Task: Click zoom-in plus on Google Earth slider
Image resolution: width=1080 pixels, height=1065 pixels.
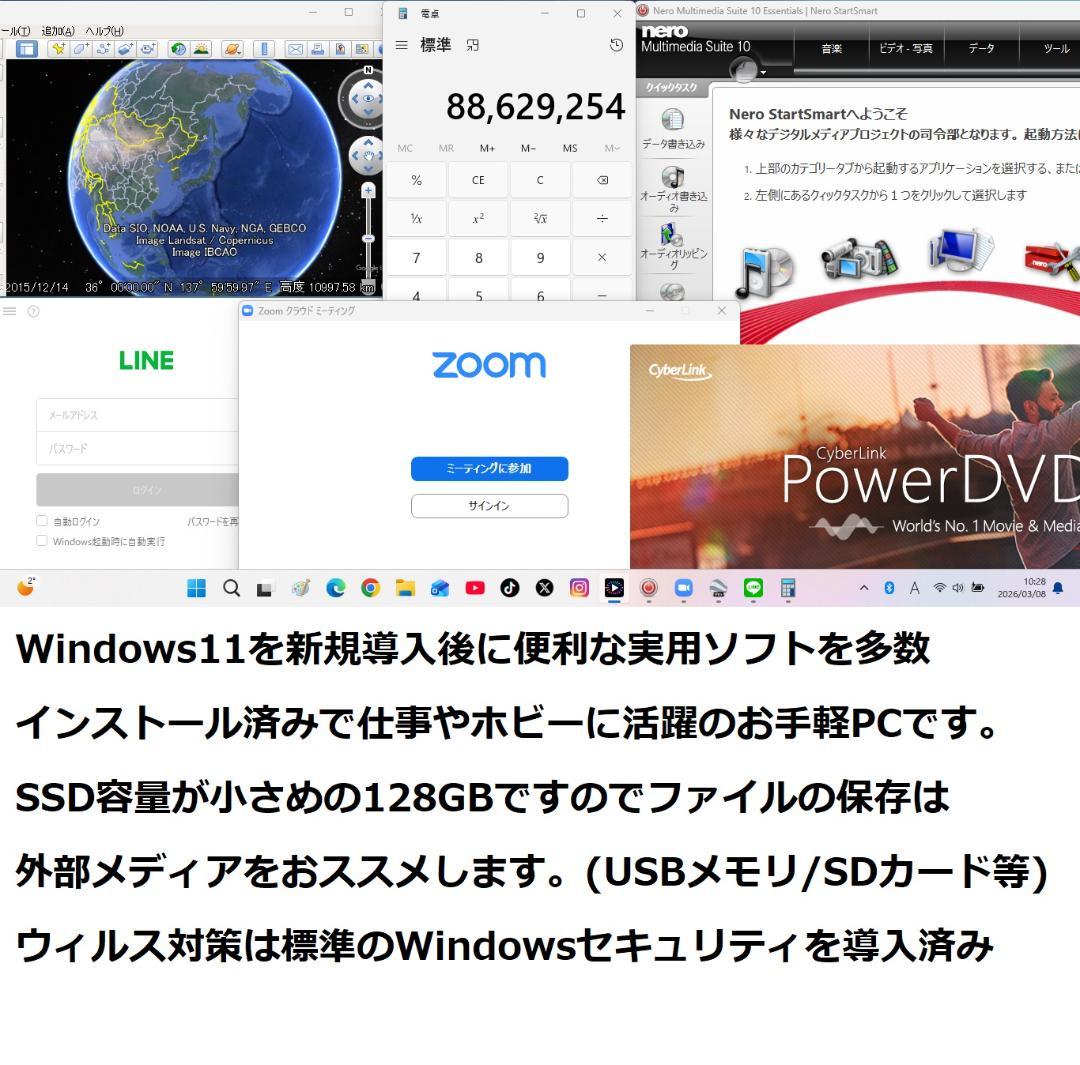Action: pyautogui.click(x=368, y=191)
